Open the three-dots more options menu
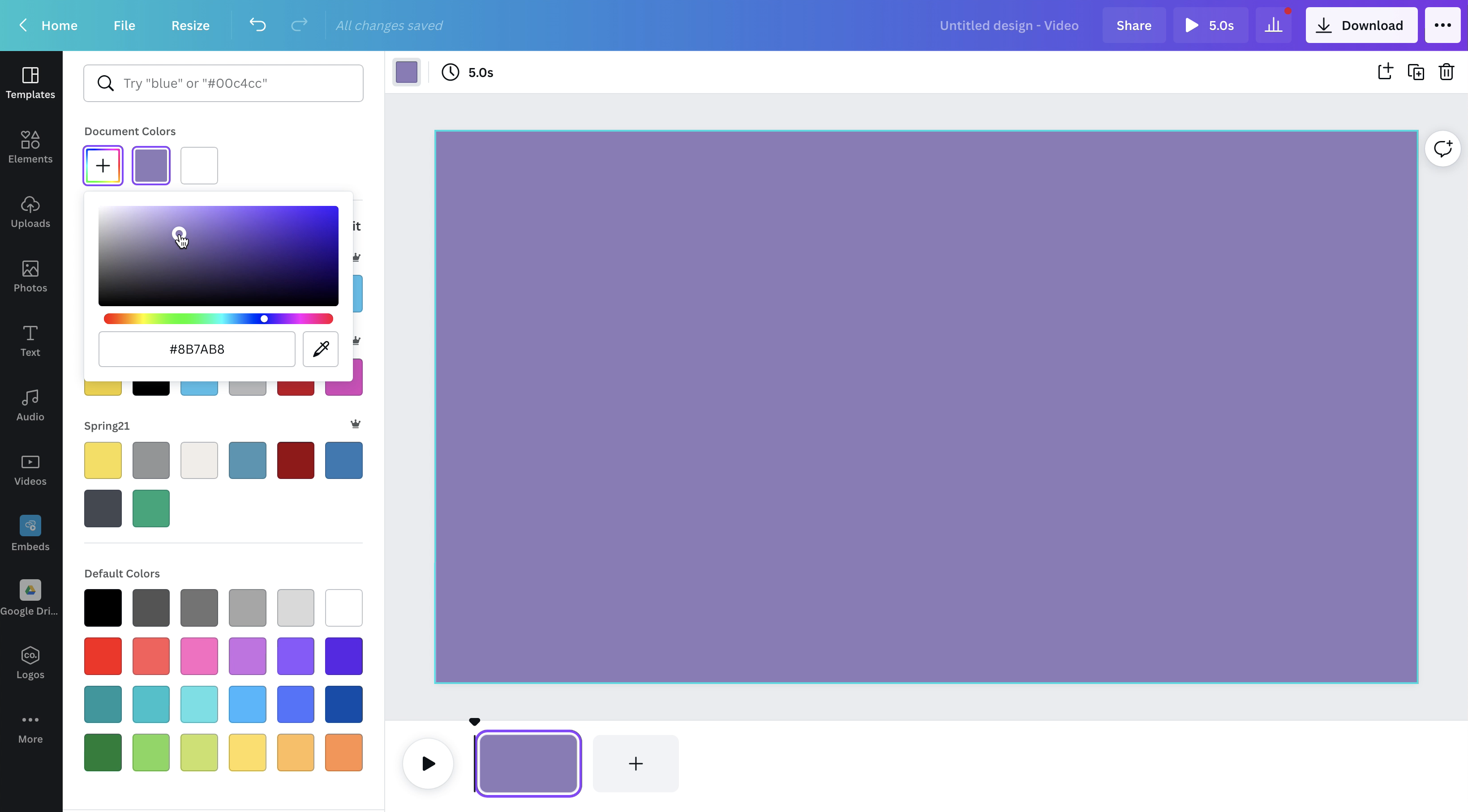This screenshot has width=1468, height=812. point(1442,25)
